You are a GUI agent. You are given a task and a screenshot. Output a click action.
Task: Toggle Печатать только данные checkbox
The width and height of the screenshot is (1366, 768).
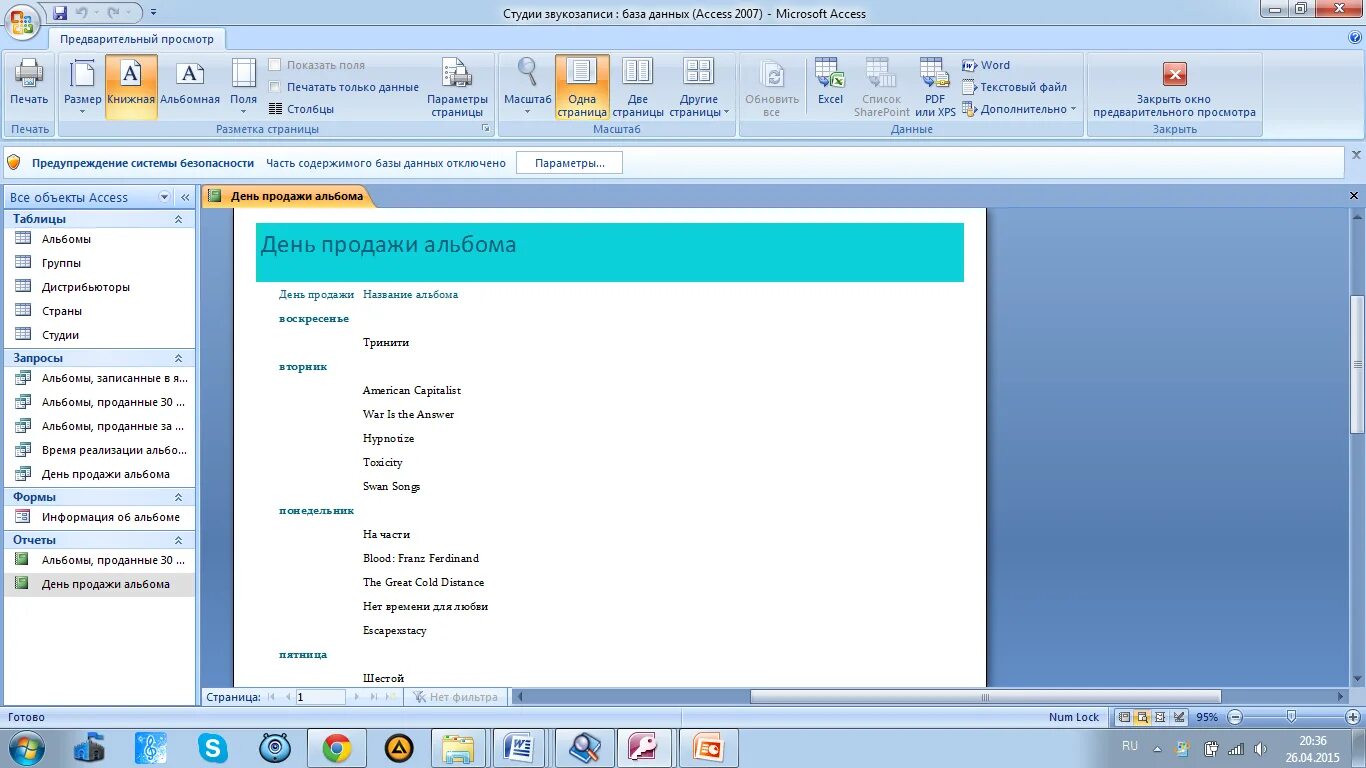click(x=275, y=87)
